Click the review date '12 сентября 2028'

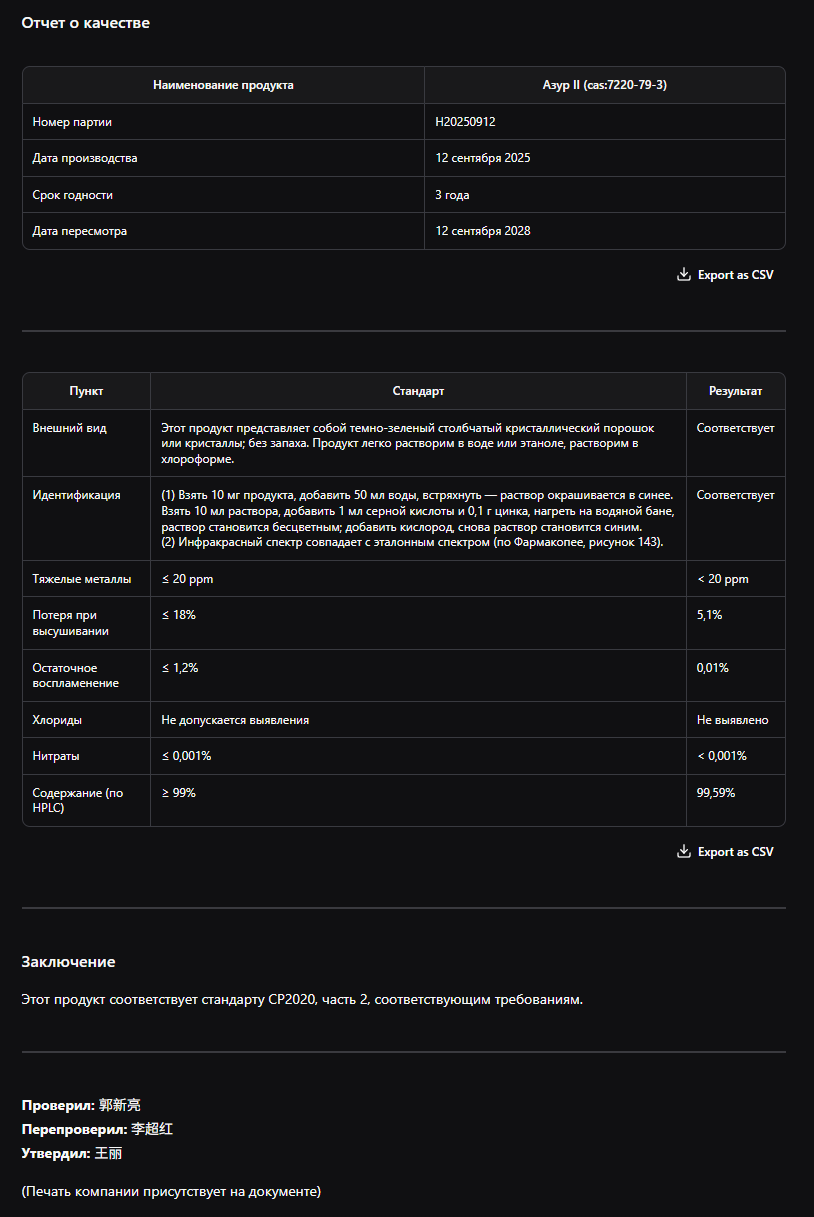click(x=482, y=231)
